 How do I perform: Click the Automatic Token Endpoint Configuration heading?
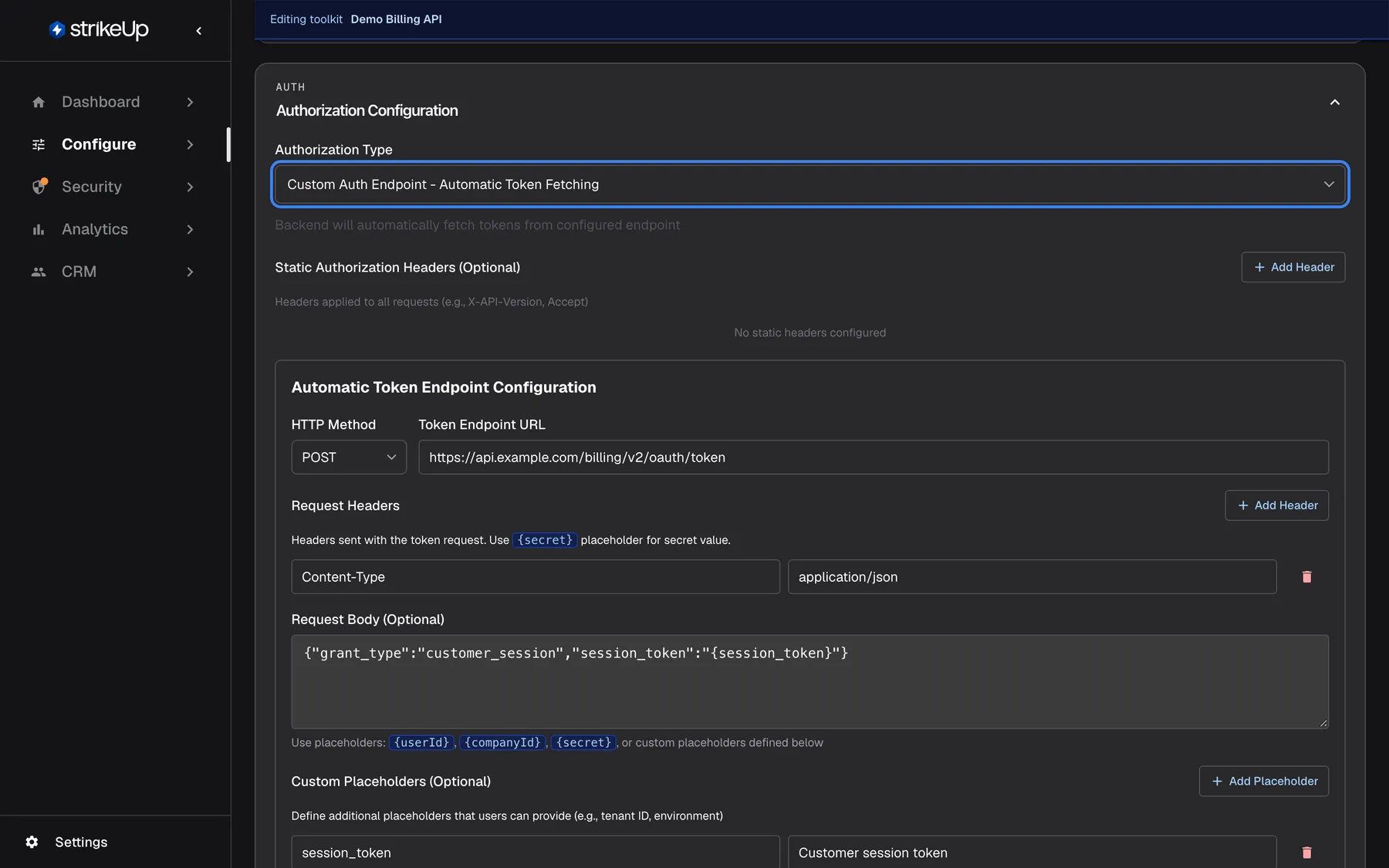click(x=444, y=387)
